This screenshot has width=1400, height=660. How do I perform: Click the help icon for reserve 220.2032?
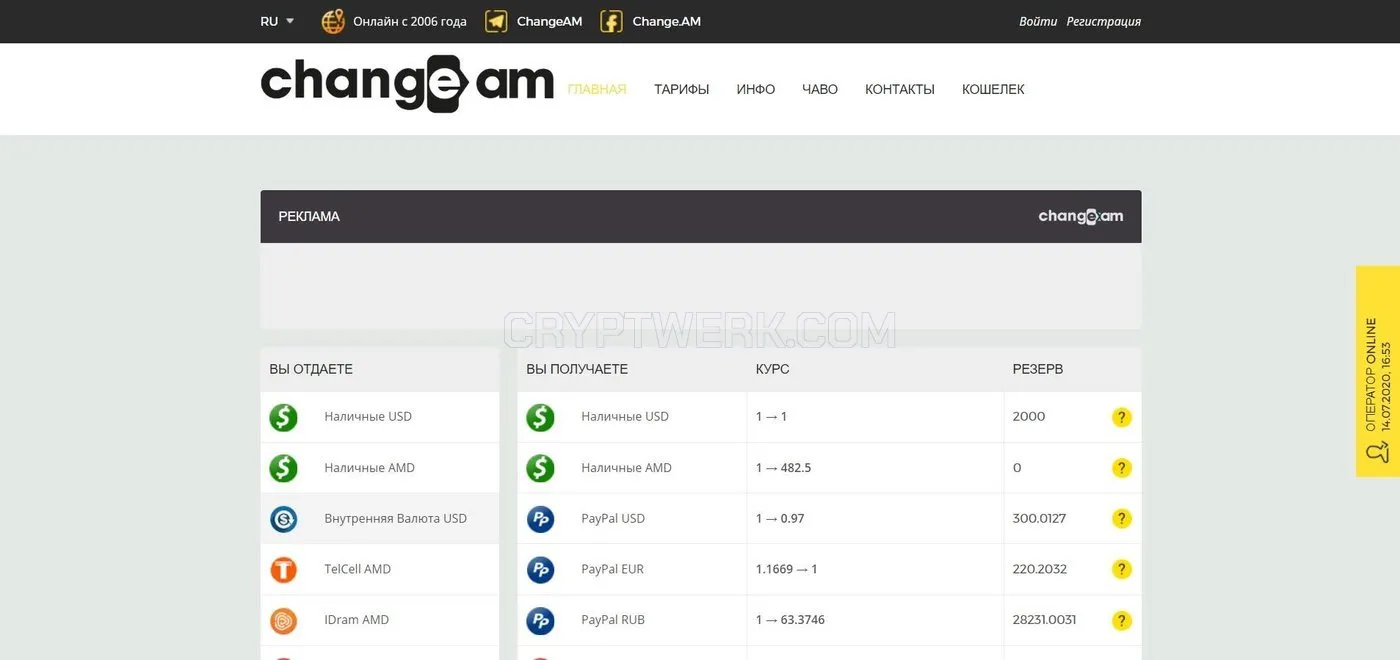[1122, 569]
